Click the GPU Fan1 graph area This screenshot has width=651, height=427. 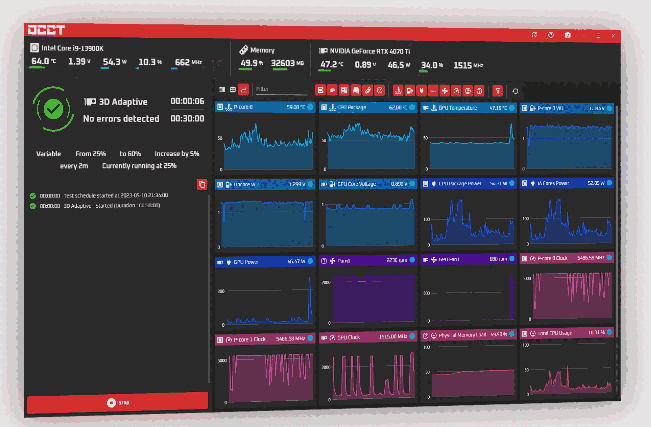tap(468, 294)
